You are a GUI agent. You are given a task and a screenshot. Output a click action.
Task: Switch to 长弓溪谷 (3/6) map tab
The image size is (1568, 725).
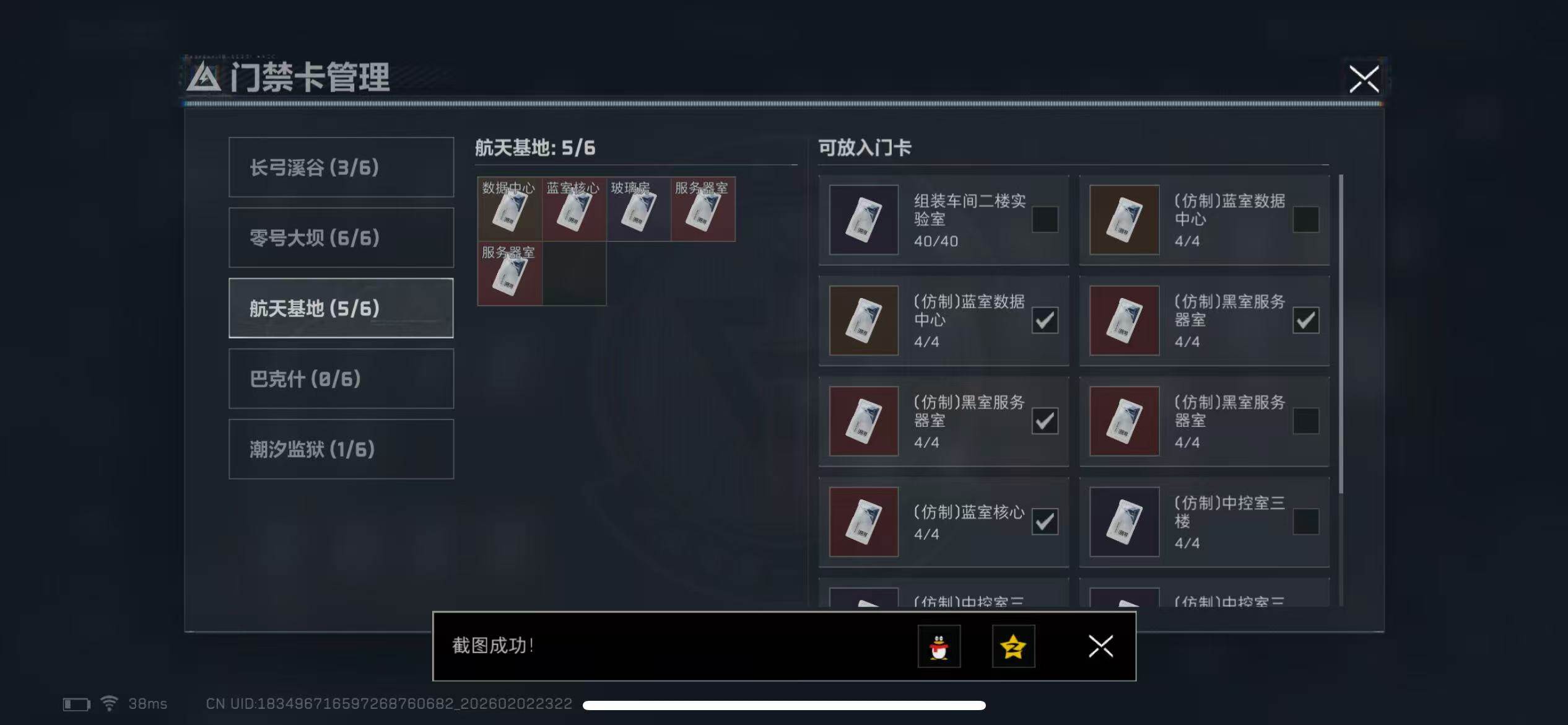[x=341, y=167]
